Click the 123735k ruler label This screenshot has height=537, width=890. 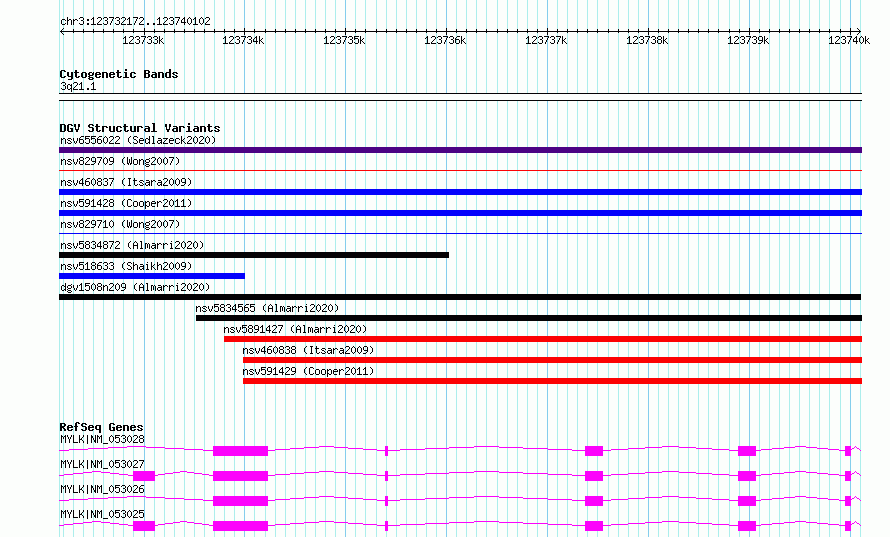[x=344, y=40]
